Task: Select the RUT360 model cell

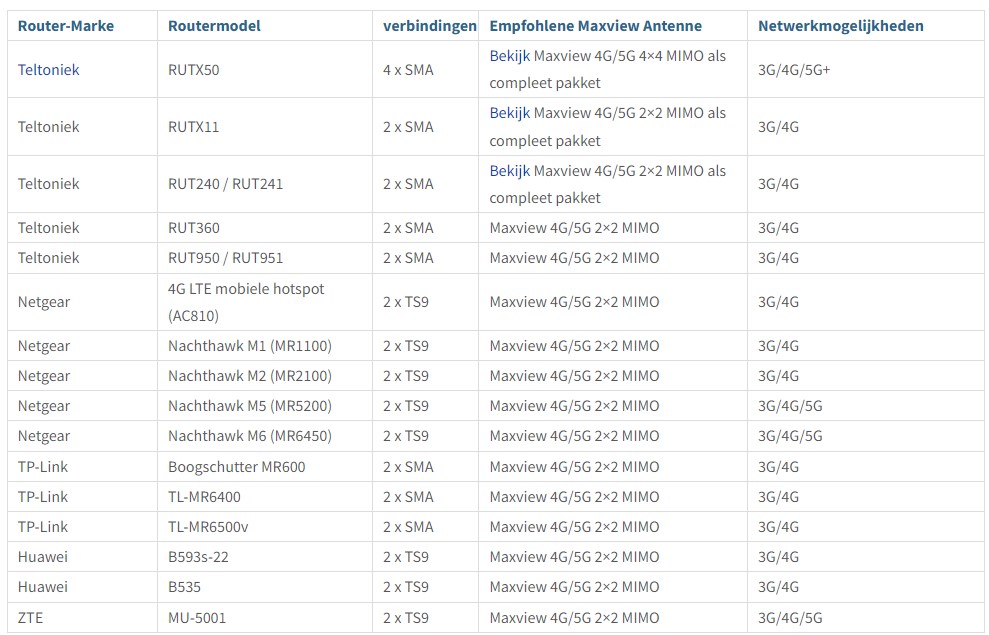Action: [x=194, y=228]
